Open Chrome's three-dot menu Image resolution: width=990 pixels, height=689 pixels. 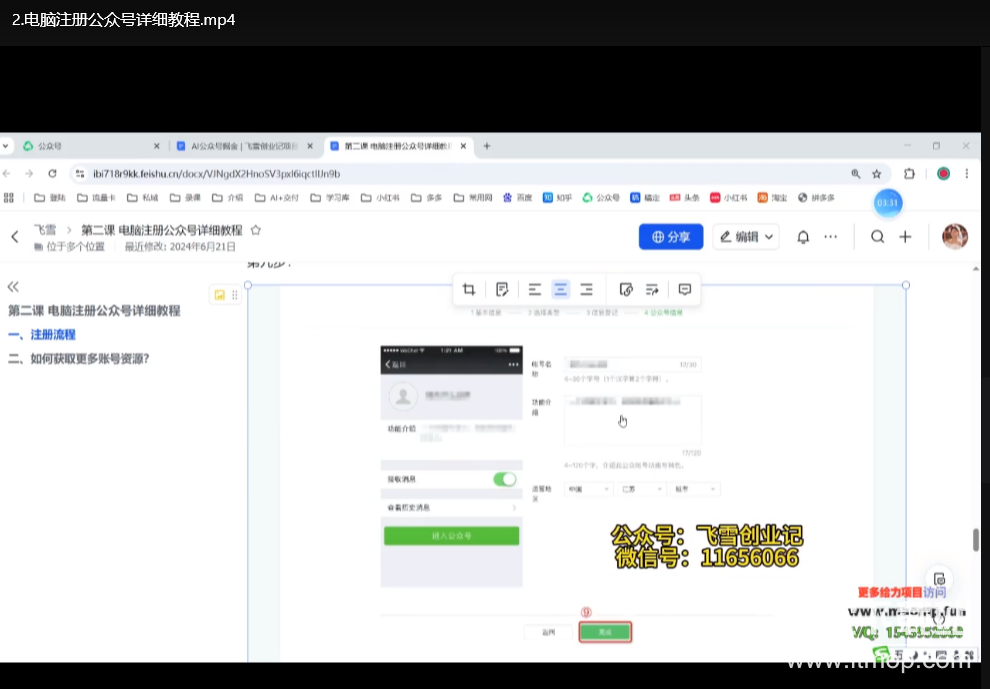[967, 174]
